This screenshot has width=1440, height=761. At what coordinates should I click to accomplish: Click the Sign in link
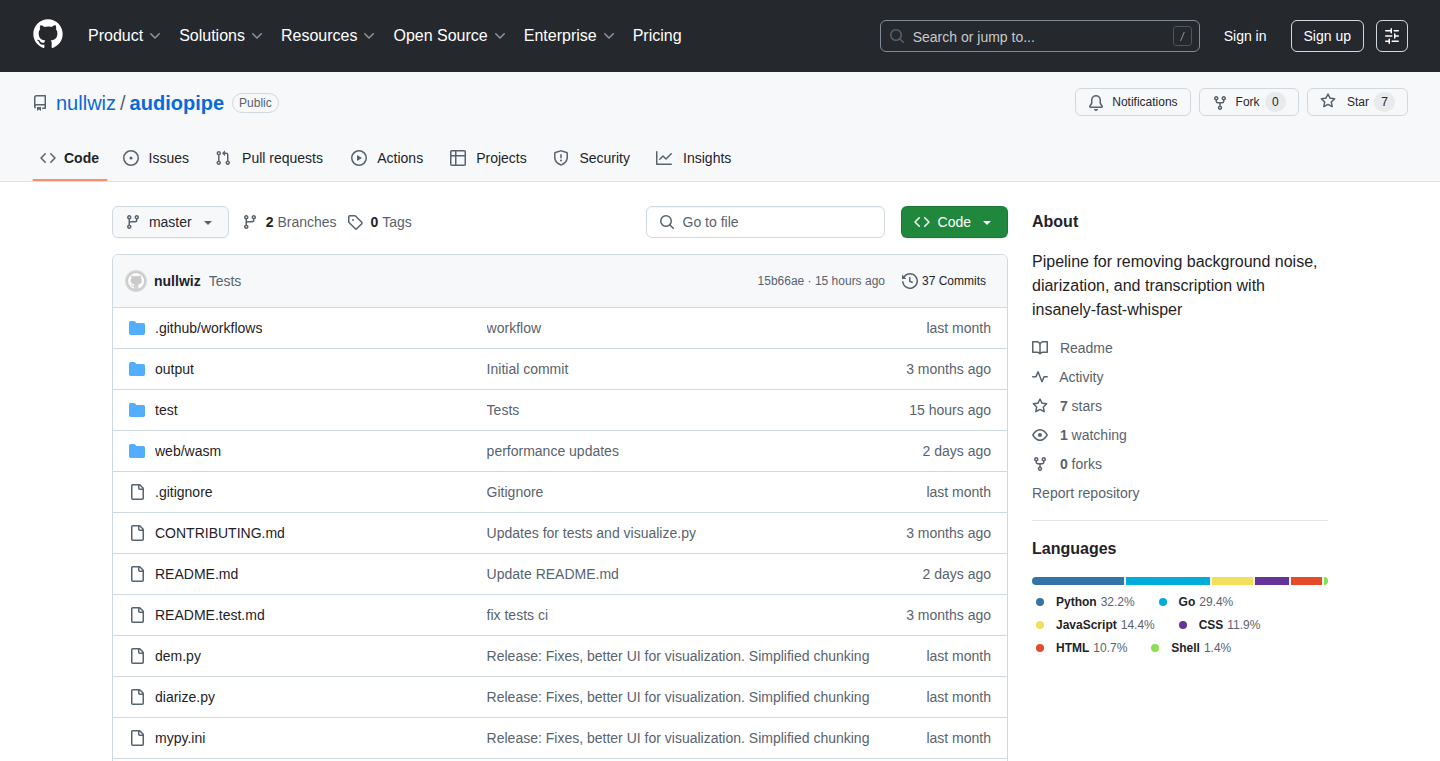(1245, 36)
